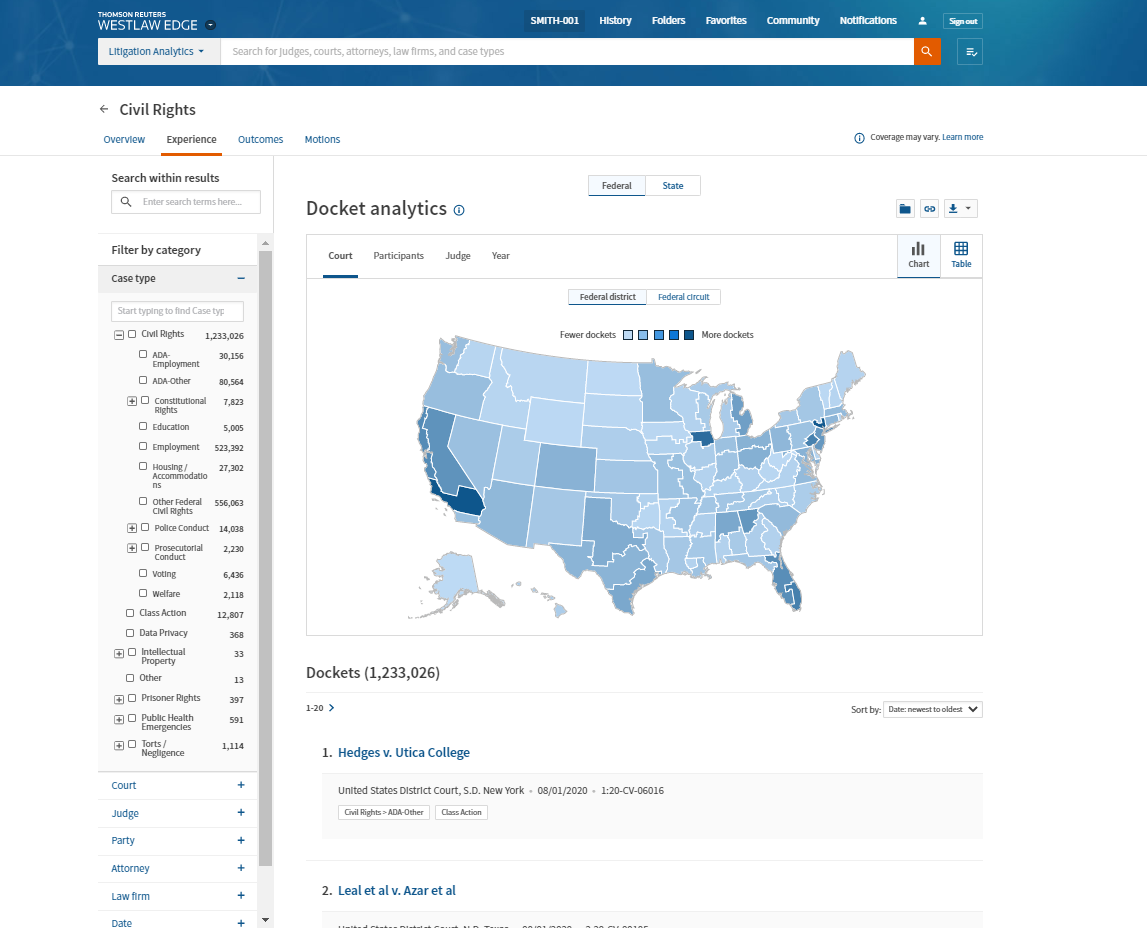Expand the Police Conduct tree node
Screen dimensions: 1147x928
point(132,528)
